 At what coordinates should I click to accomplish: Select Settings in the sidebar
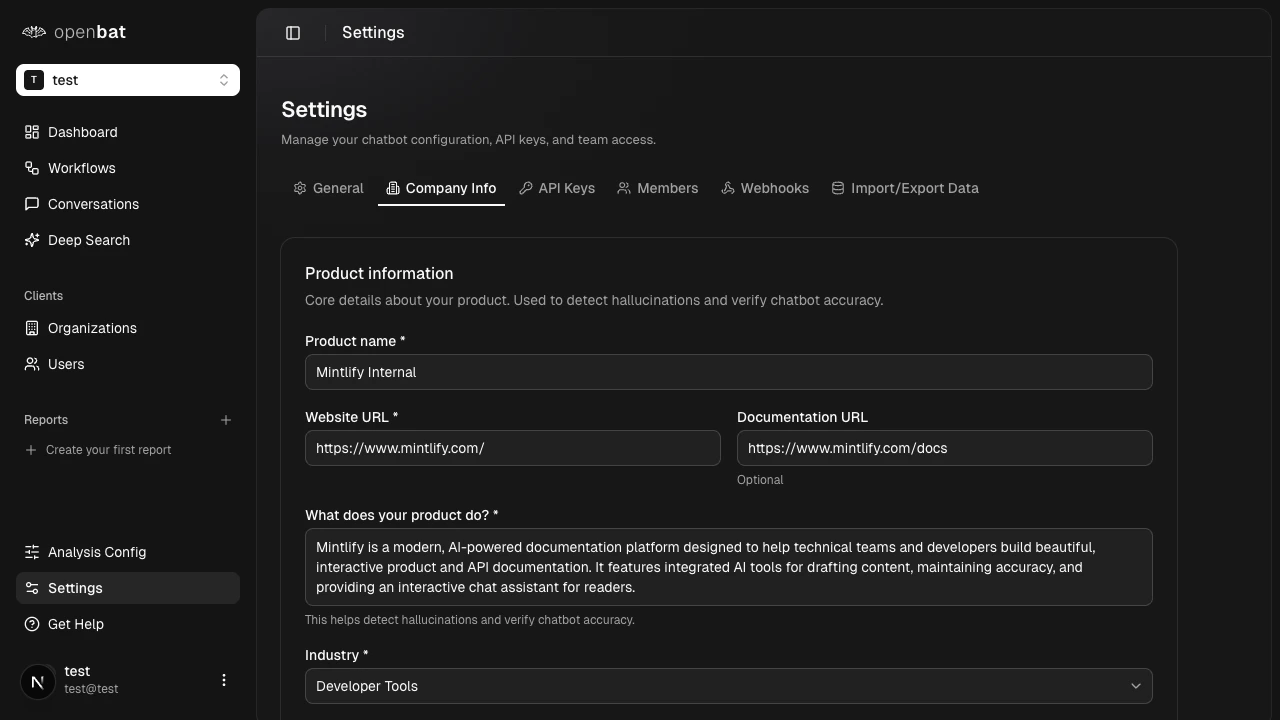tap(75, 588)
